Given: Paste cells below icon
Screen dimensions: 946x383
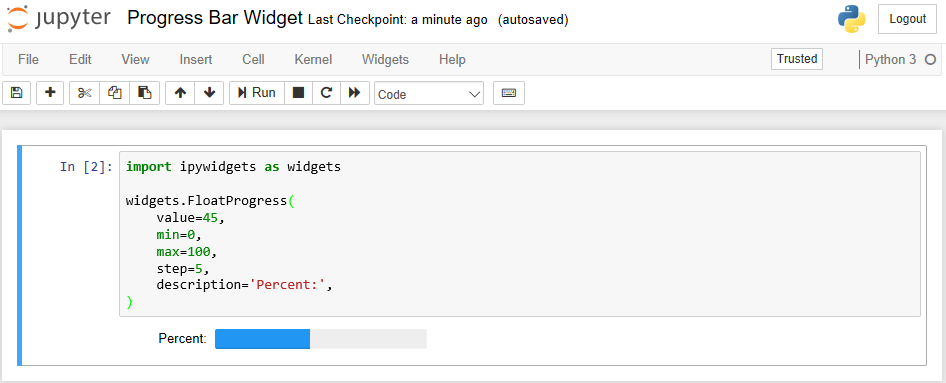Looking at the screenshot, I should coord(145,93).
